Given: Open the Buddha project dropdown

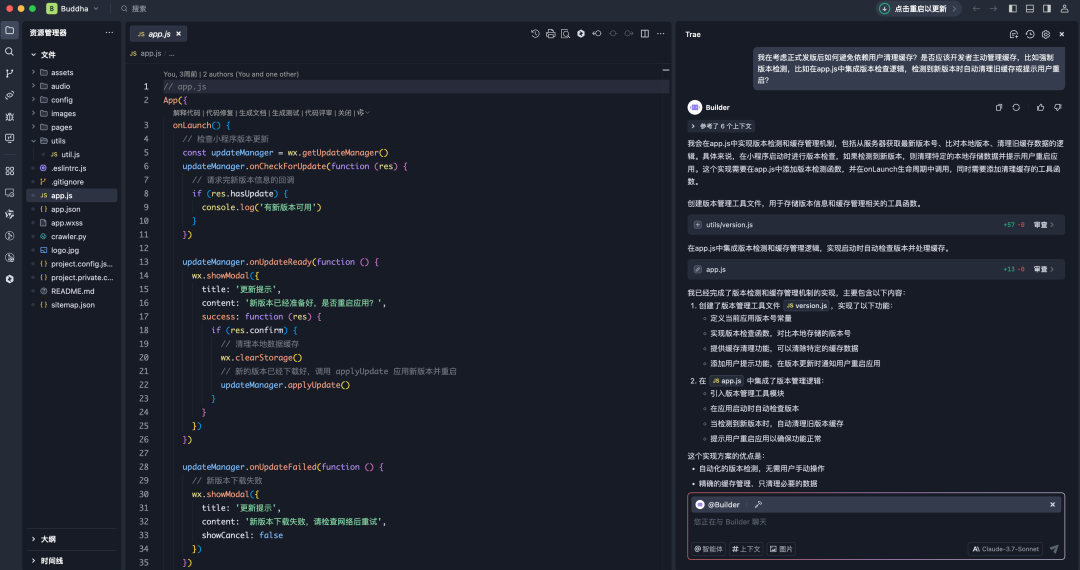Looking at the screenshot, I should click(73, 9).
